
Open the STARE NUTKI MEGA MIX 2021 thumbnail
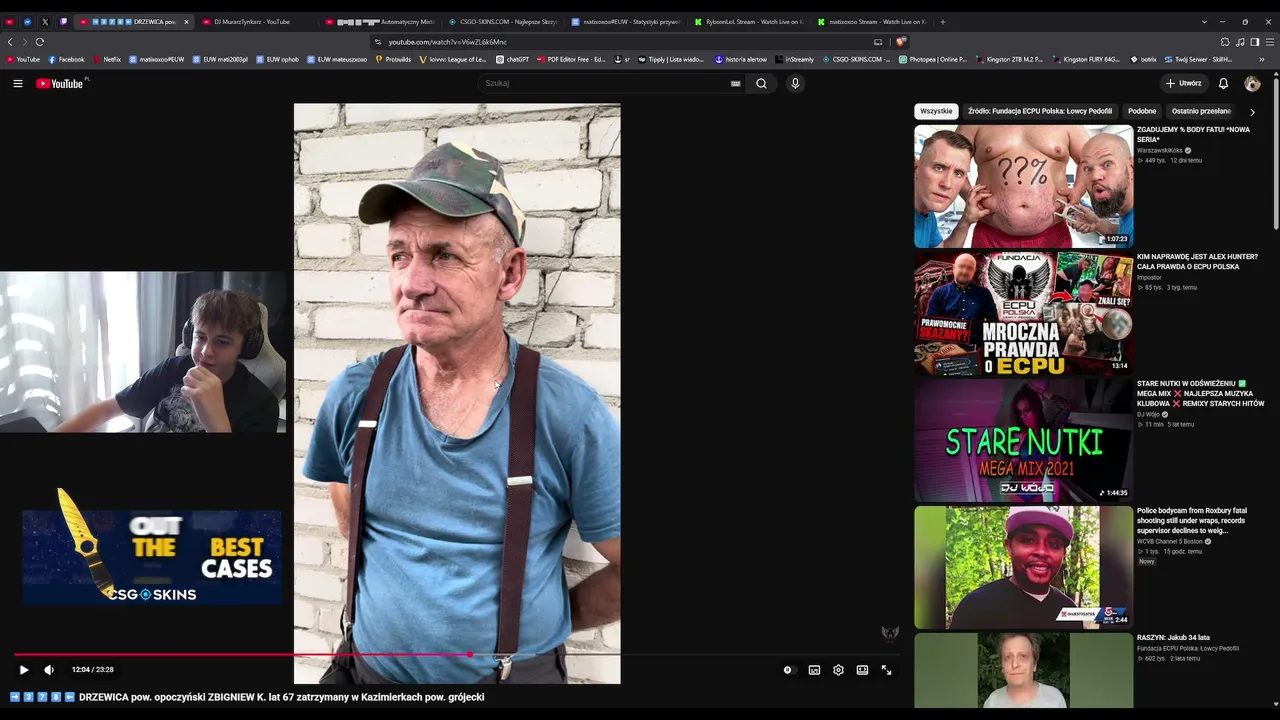(x=1024, y=440)
